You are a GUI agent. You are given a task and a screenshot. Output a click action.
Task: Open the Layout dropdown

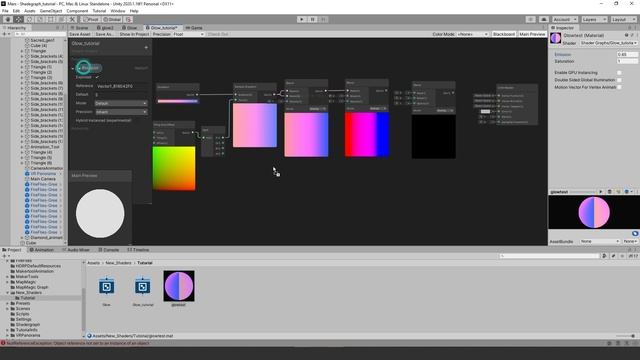click(x=623, y=19)
